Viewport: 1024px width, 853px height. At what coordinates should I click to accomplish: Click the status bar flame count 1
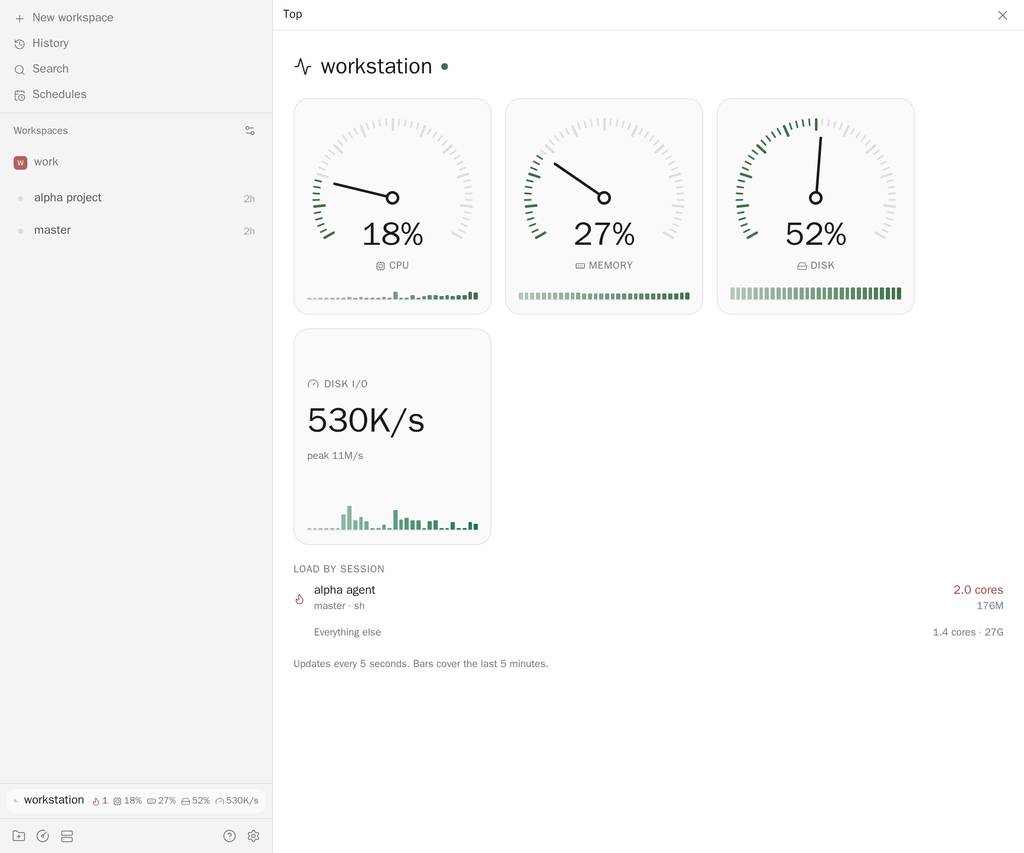click(x=100, y=801)
